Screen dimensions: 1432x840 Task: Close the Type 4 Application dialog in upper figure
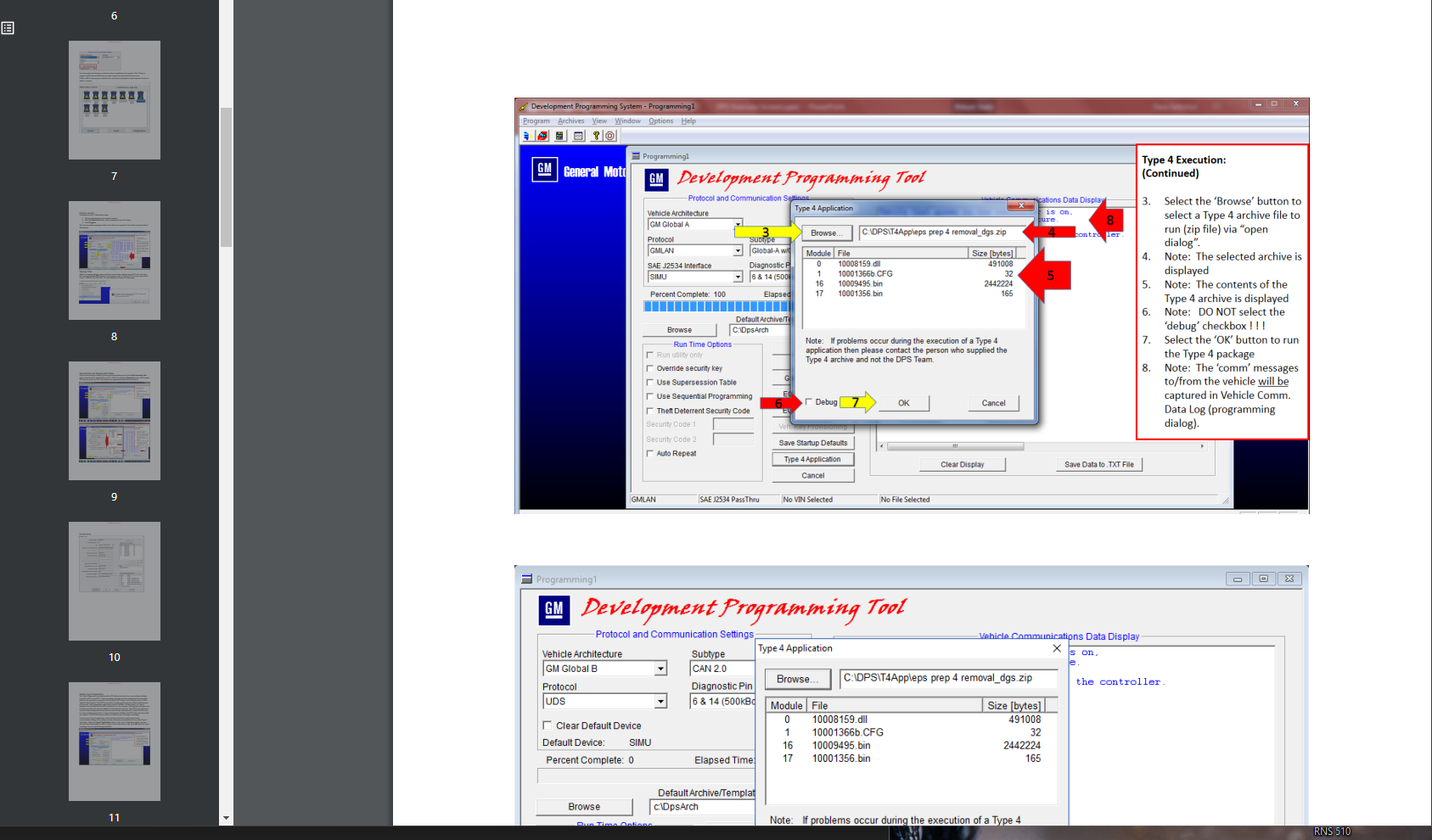pos(1021,206)
